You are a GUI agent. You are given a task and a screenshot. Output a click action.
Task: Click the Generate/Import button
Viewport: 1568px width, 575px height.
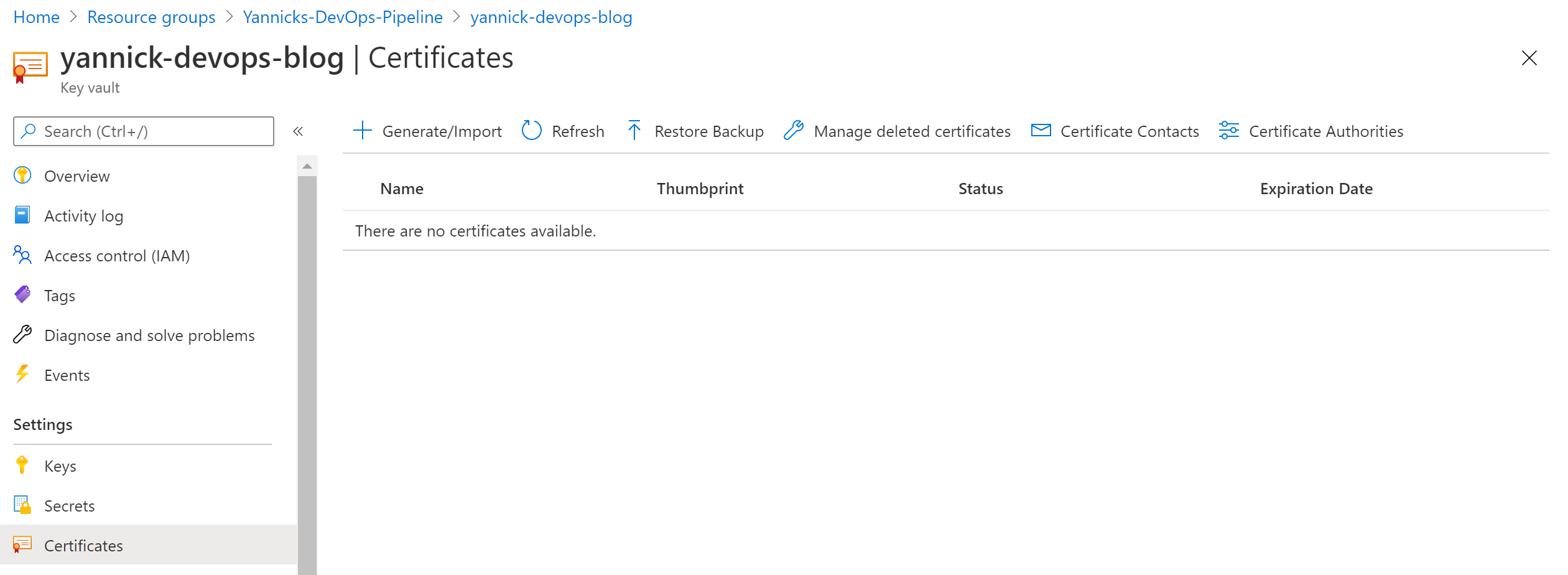427,131
